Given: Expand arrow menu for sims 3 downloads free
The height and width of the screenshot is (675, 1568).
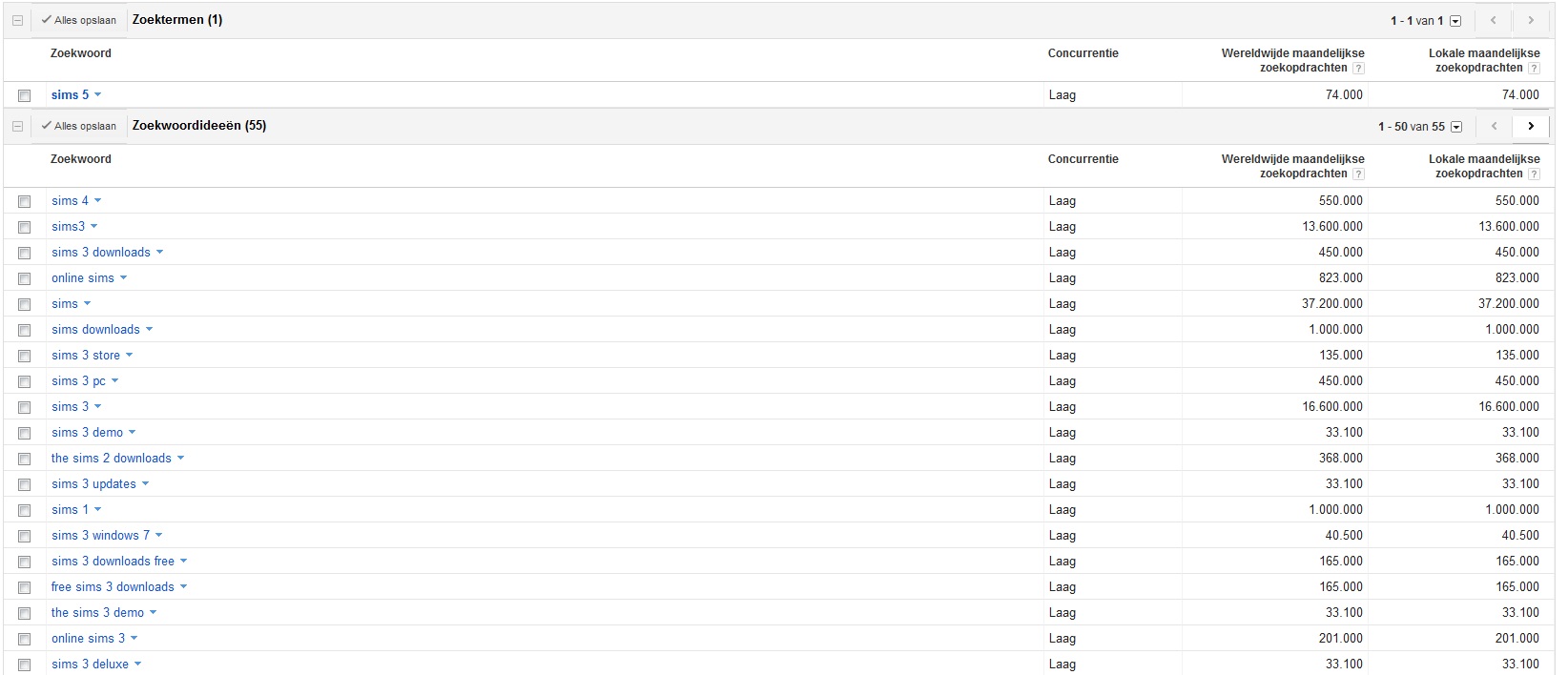Looking at the screenshot, I should point(183,562).
